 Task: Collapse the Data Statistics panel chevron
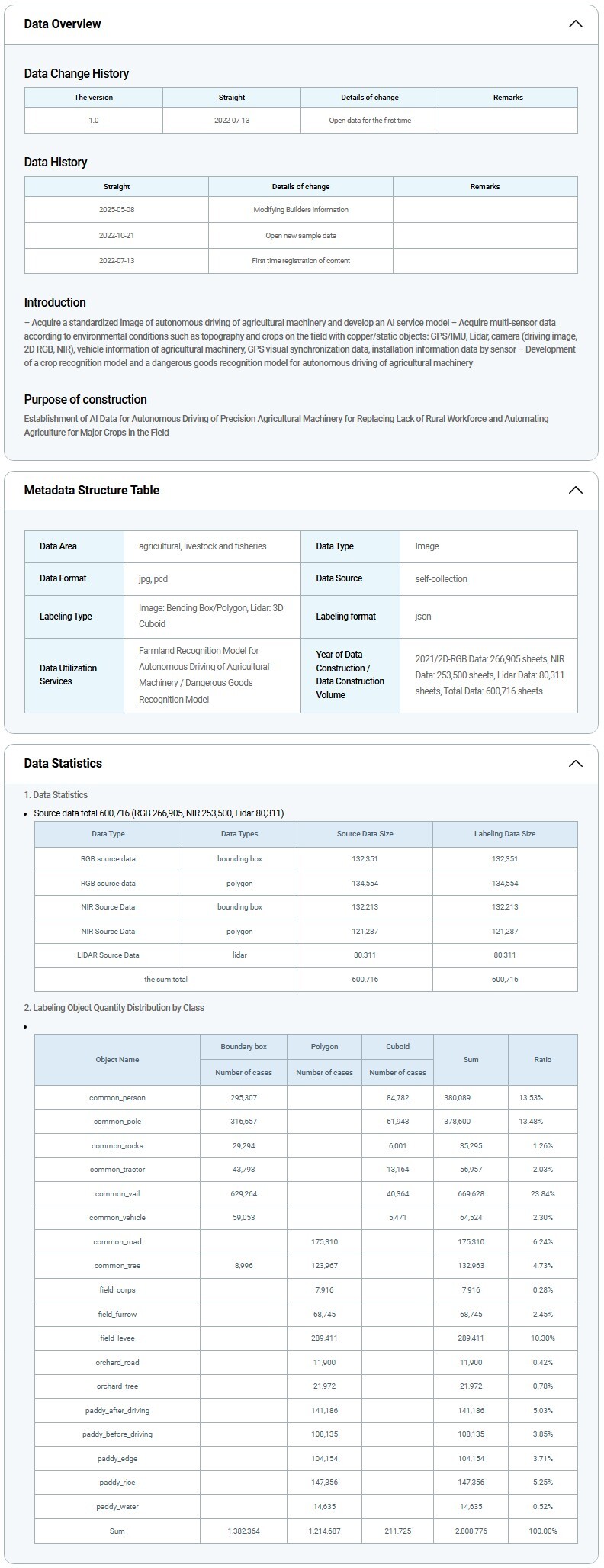coord(575,764)
